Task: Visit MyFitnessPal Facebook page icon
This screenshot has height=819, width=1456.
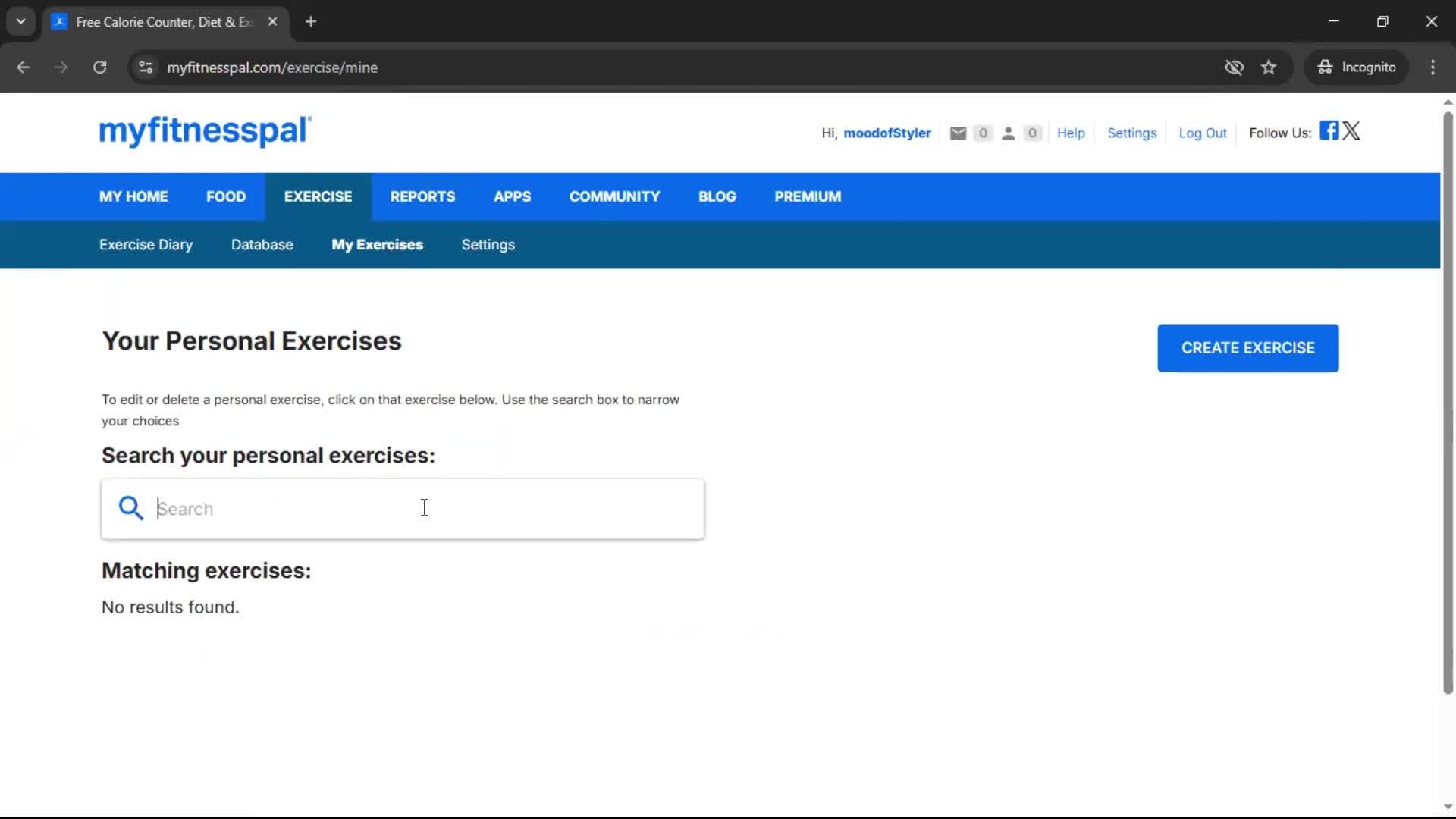Action: coord(1329,130)
